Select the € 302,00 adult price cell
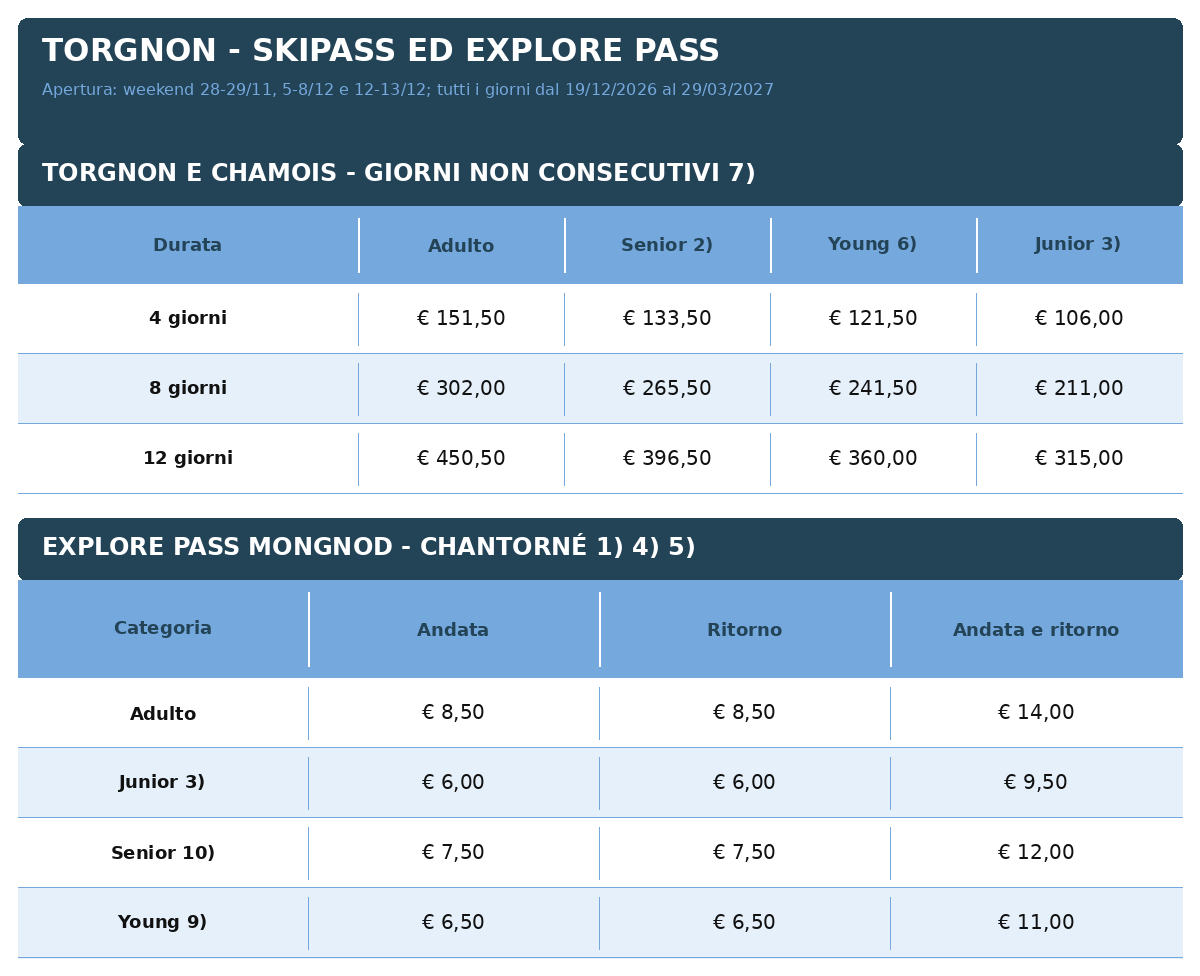Image resolution: width=1200 pixels, height=976 pixels. coord(461,389)
